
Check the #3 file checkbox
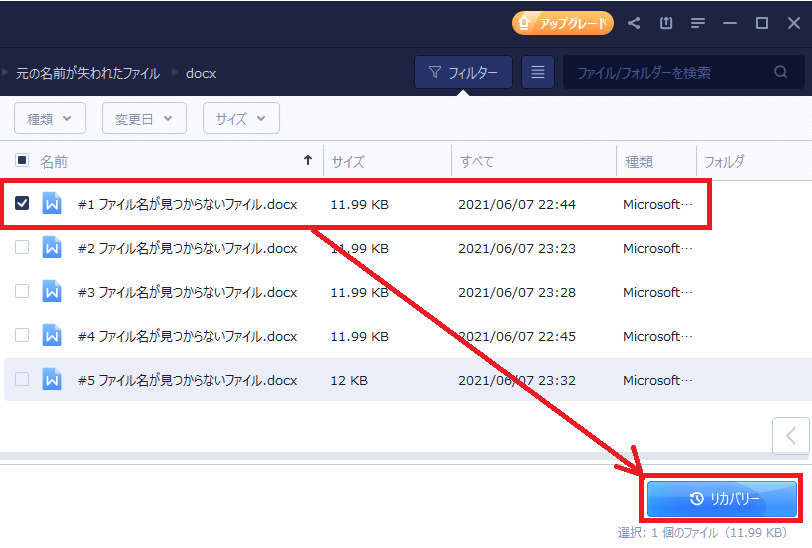(22, 291)
